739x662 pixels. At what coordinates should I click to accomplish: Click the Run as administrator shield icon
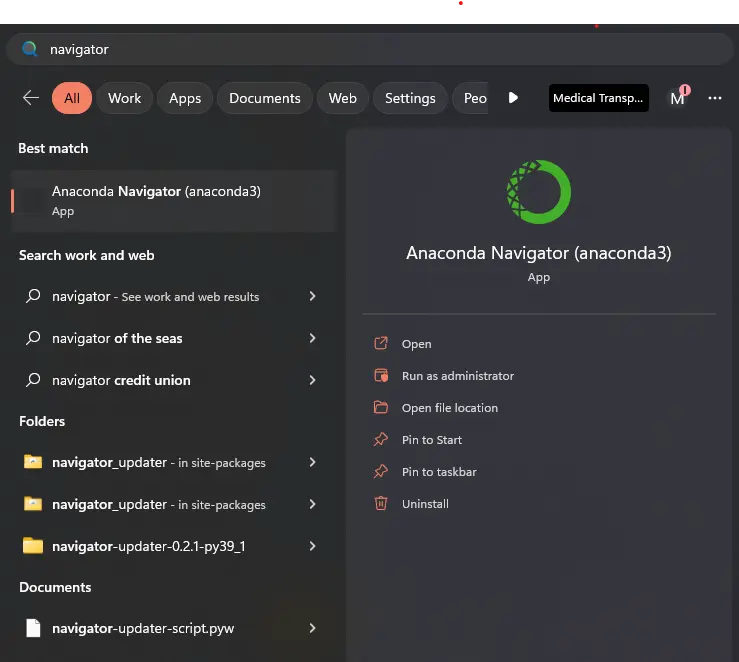[x=381, y=375]
